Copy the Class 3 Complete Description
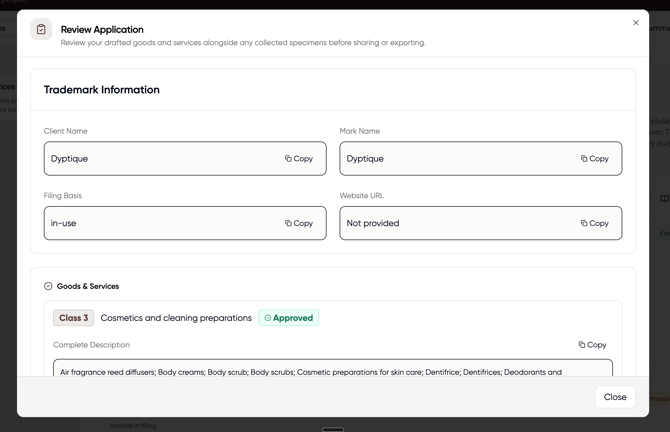Image resolution: width=670 pixels, height=432 pixels. [x=592, y=344]
